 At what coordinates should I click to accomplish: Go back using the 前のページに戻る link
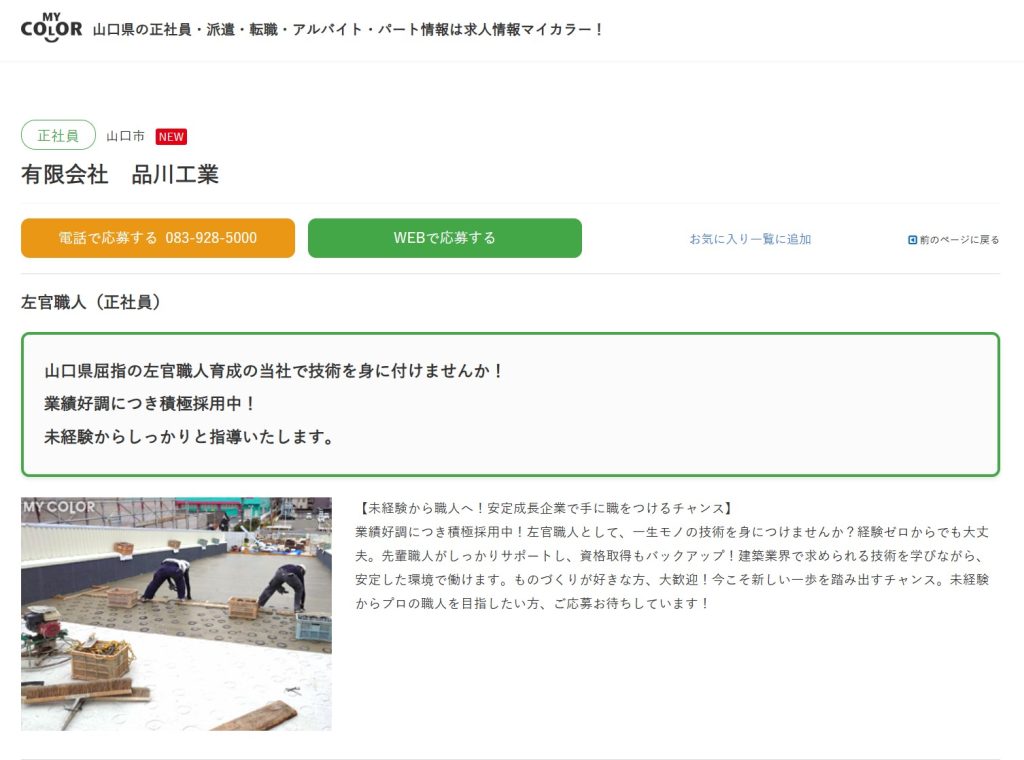[x=959, y=240]
